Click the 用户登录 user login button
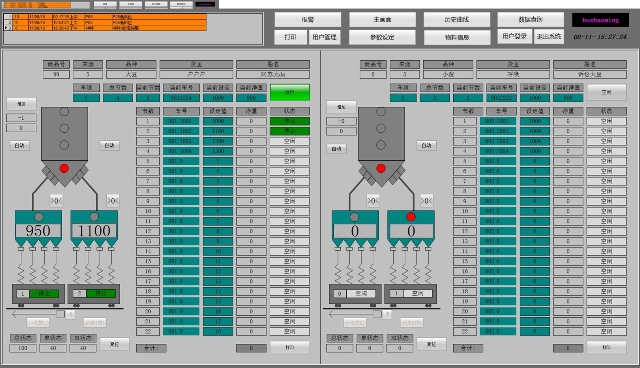Viewport: 640px width, 368px height. pyautogui.click(x=514, y=36)
